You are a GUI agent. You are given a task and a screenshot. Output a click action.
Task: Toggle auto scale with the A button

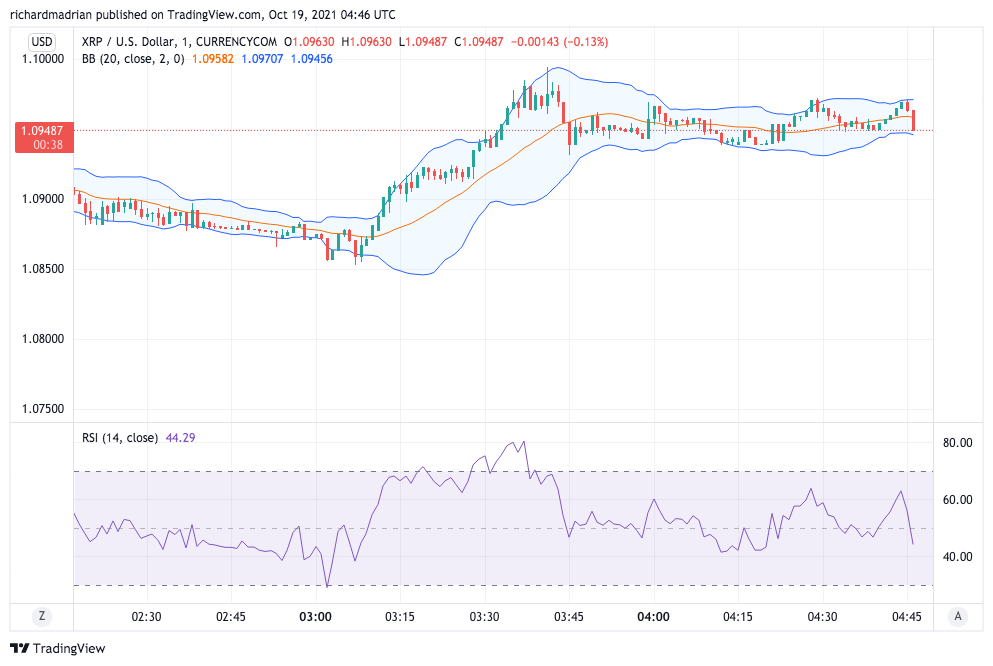click(958, 617)
